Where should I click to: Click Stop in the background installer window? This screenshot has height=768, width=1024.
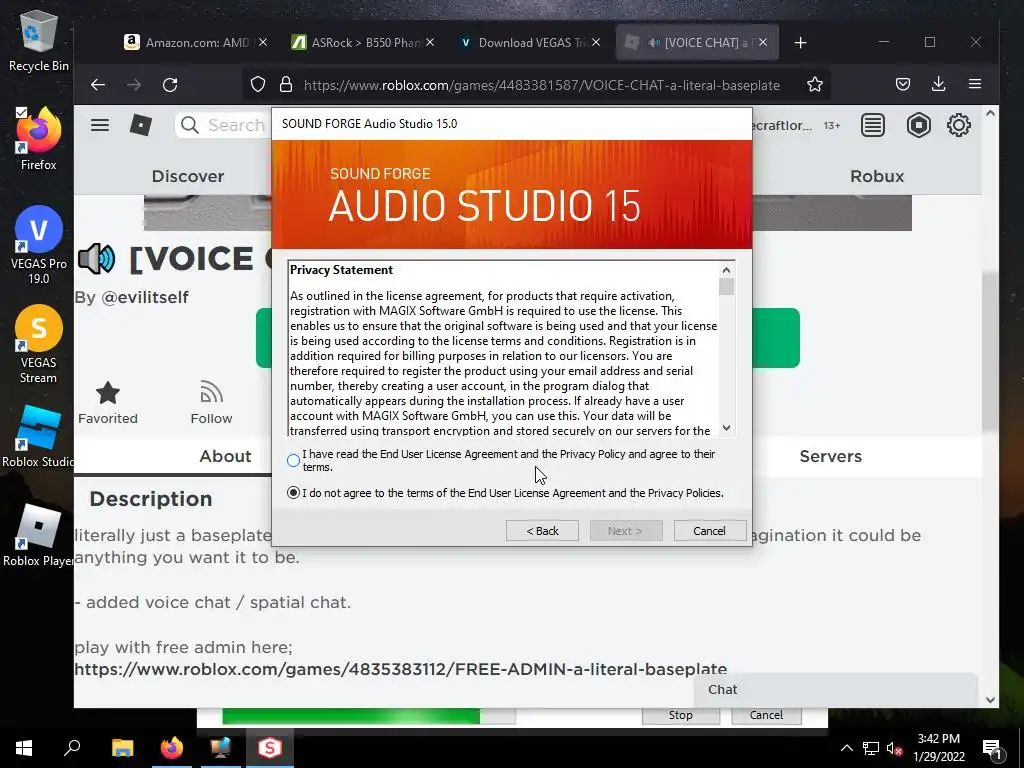(x=680, y=715)
